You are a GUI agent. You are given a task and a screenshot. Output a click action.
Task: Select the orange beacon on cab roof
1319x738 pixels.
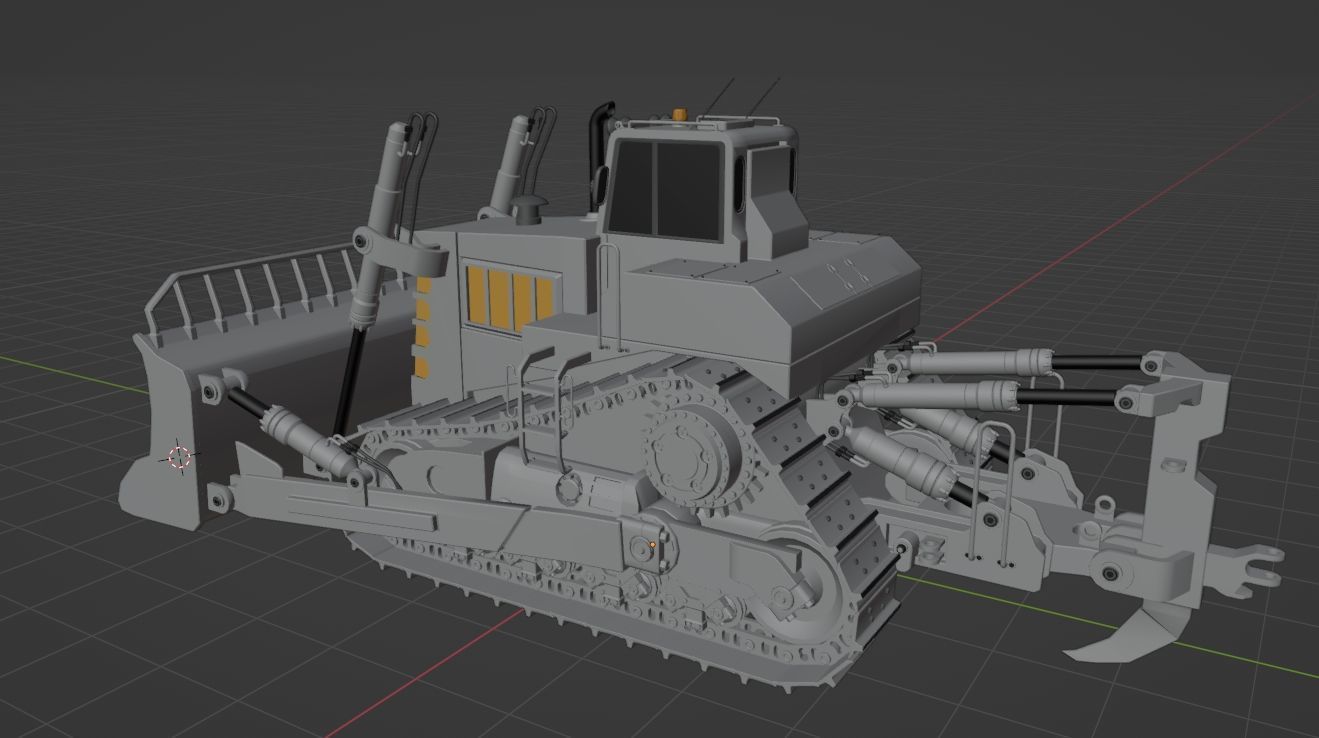tap(680, 115)
